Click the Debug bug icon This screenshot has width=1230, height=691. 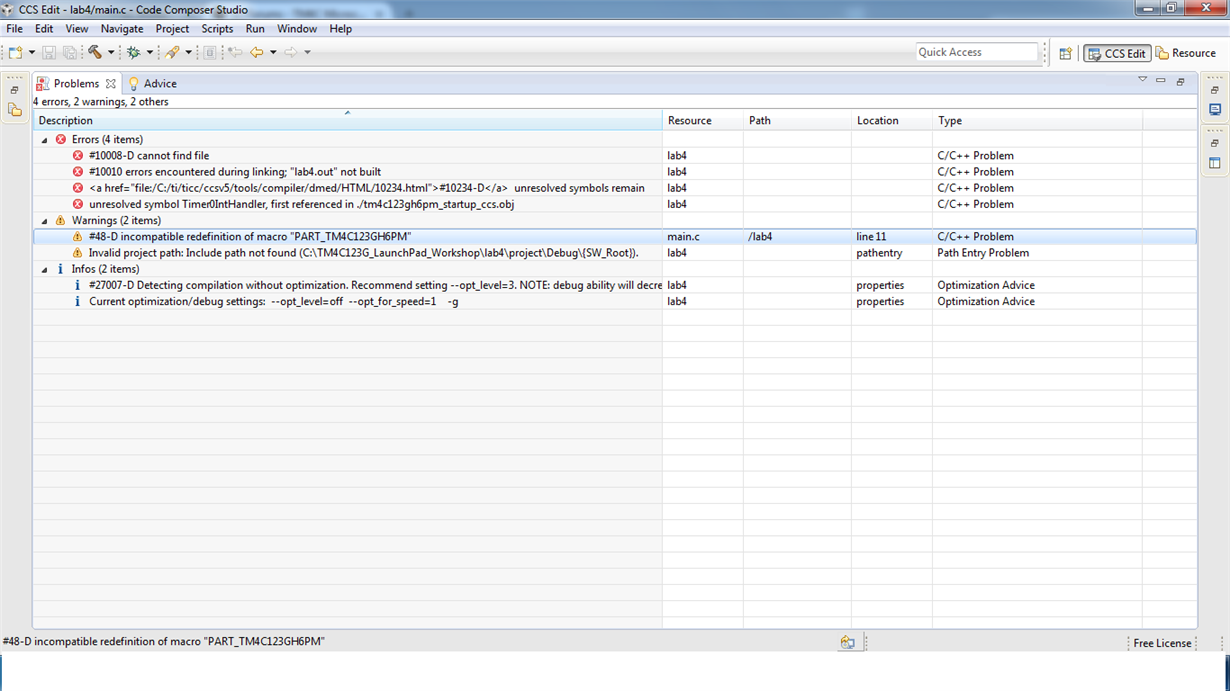coord(133,52)
